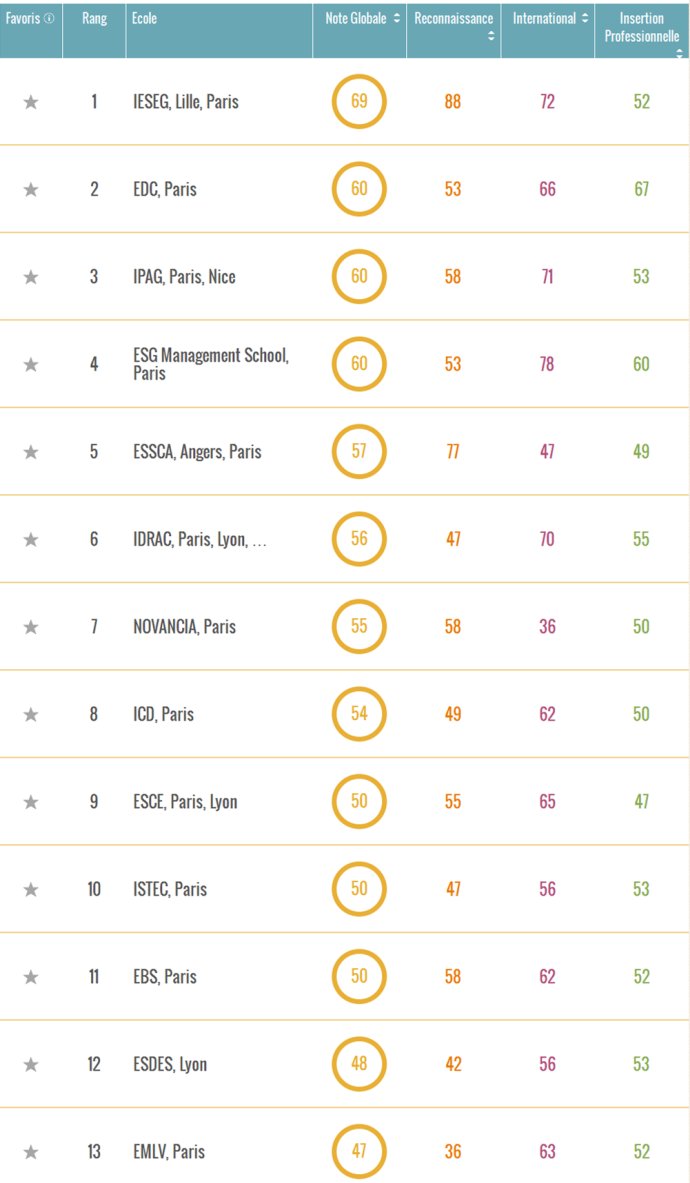Star the ESSCA, Angers, Paris row
Image resolution: width=690 pixels, height=1183 pixels.
coord(31,452)
